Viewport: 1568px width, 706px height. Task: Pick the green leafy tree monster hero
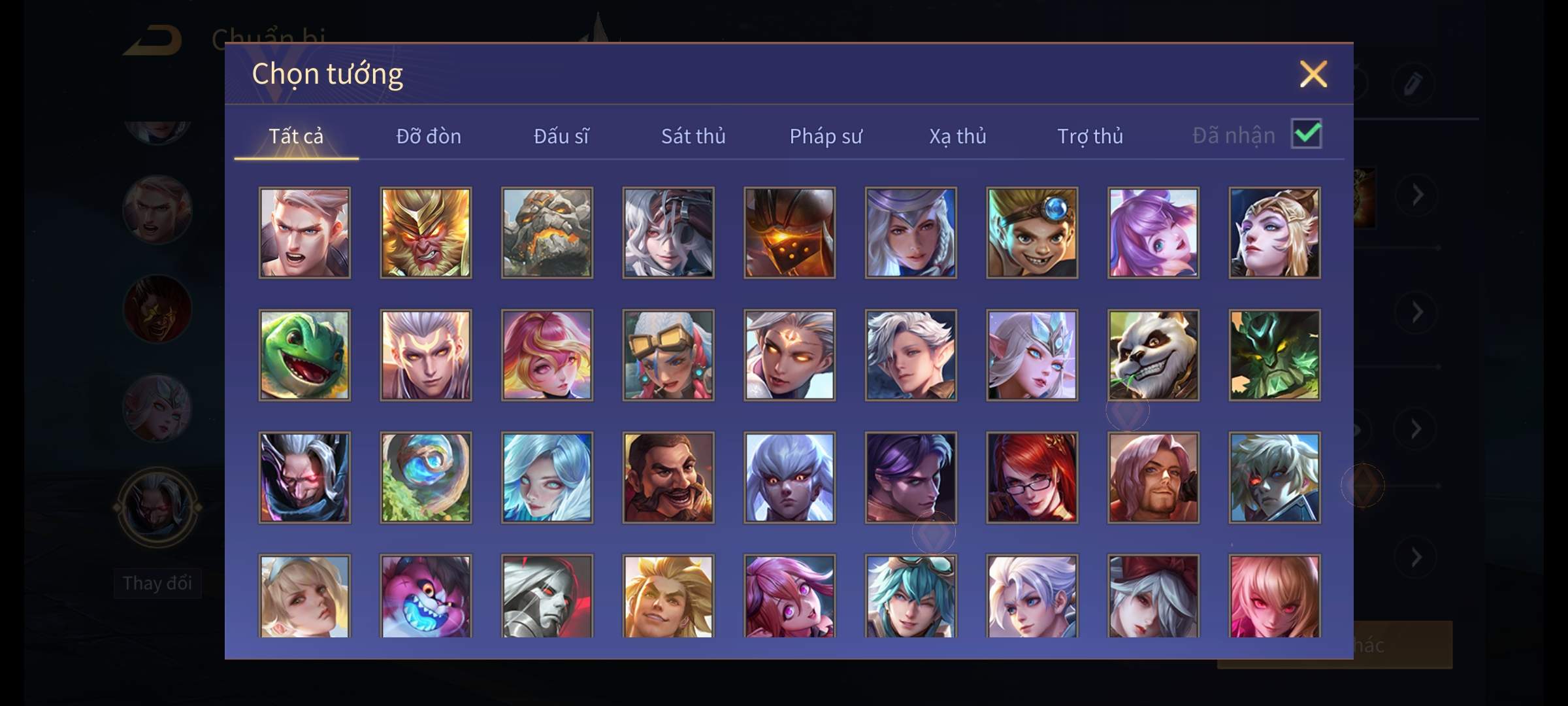pos(1275,355)
